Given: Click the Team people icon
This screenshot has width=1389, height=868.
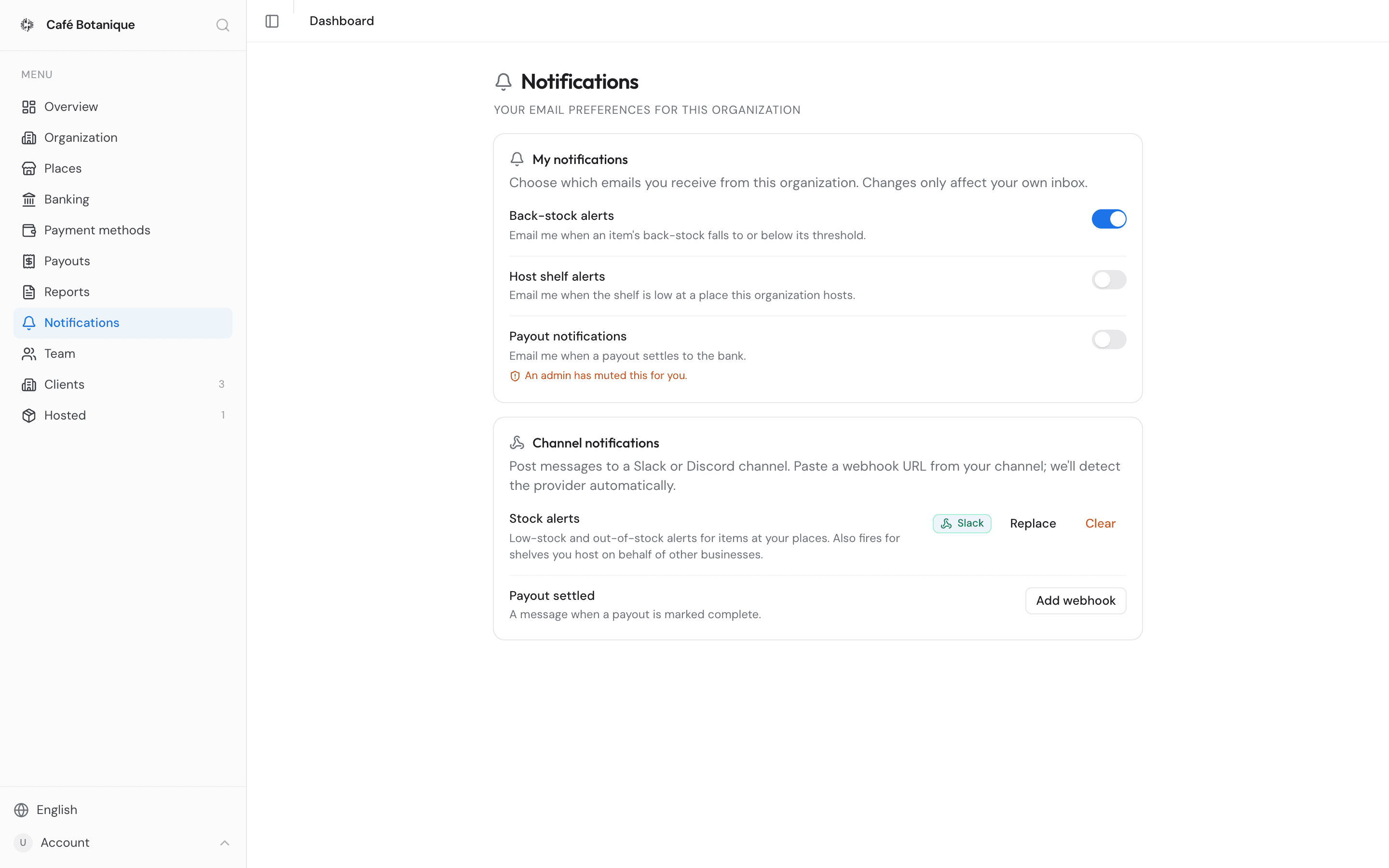Looking at the screenshot, I should click(x=29, y=353).
